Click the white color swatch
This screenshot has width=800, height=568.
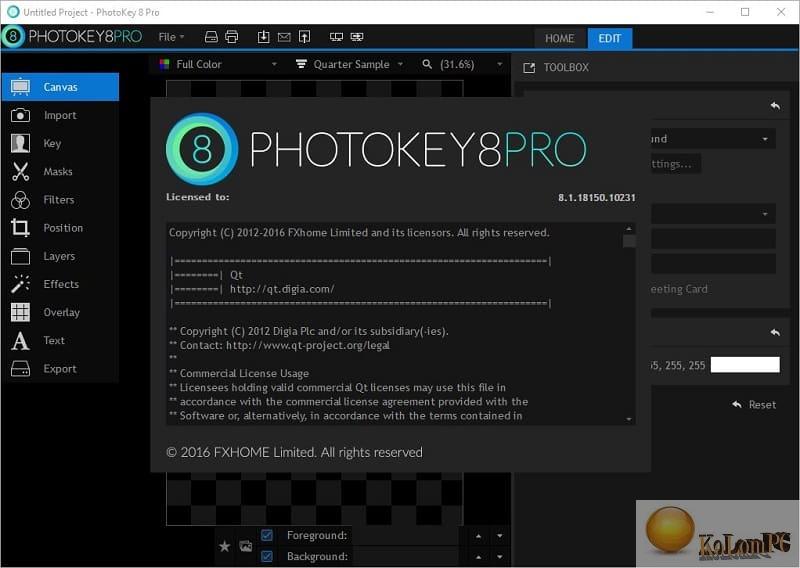(745, 365)
